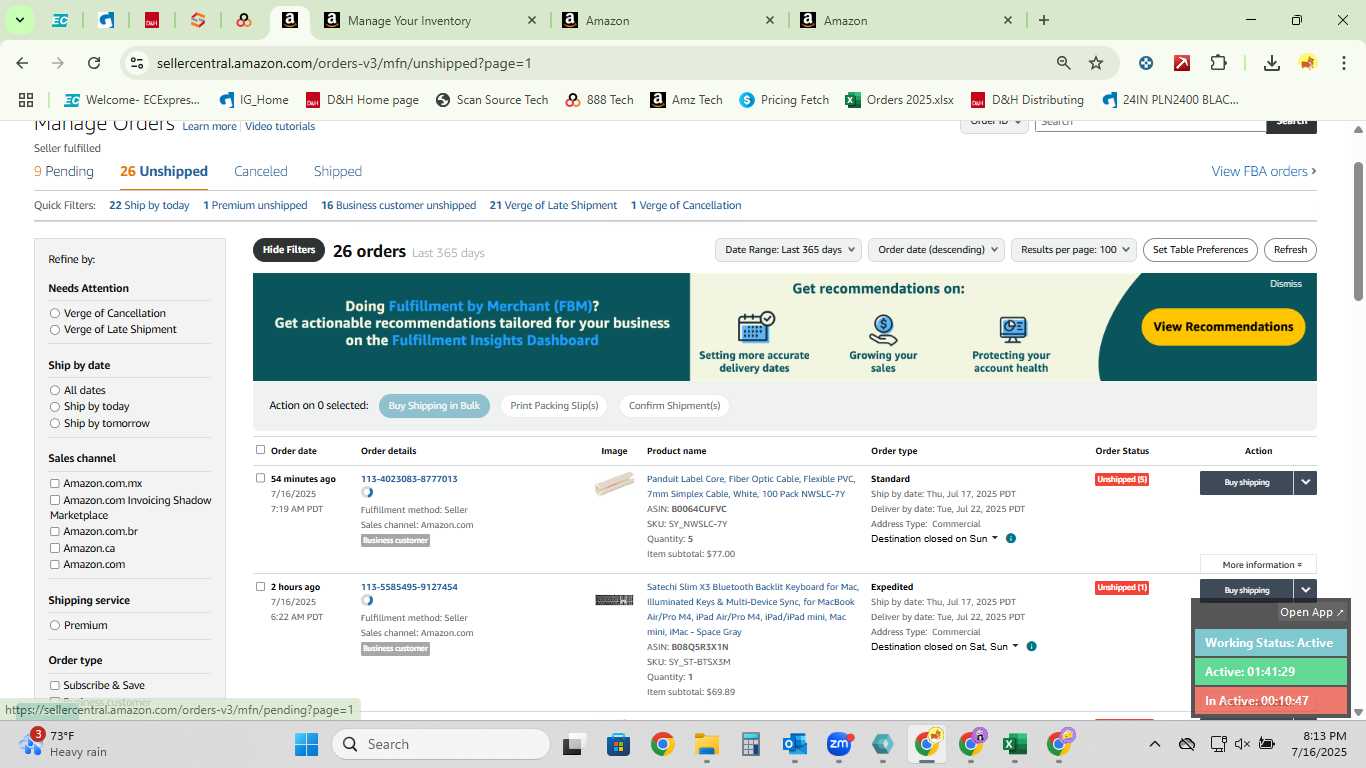Open the Calculator app on taskbar

[x=751, y=744]
